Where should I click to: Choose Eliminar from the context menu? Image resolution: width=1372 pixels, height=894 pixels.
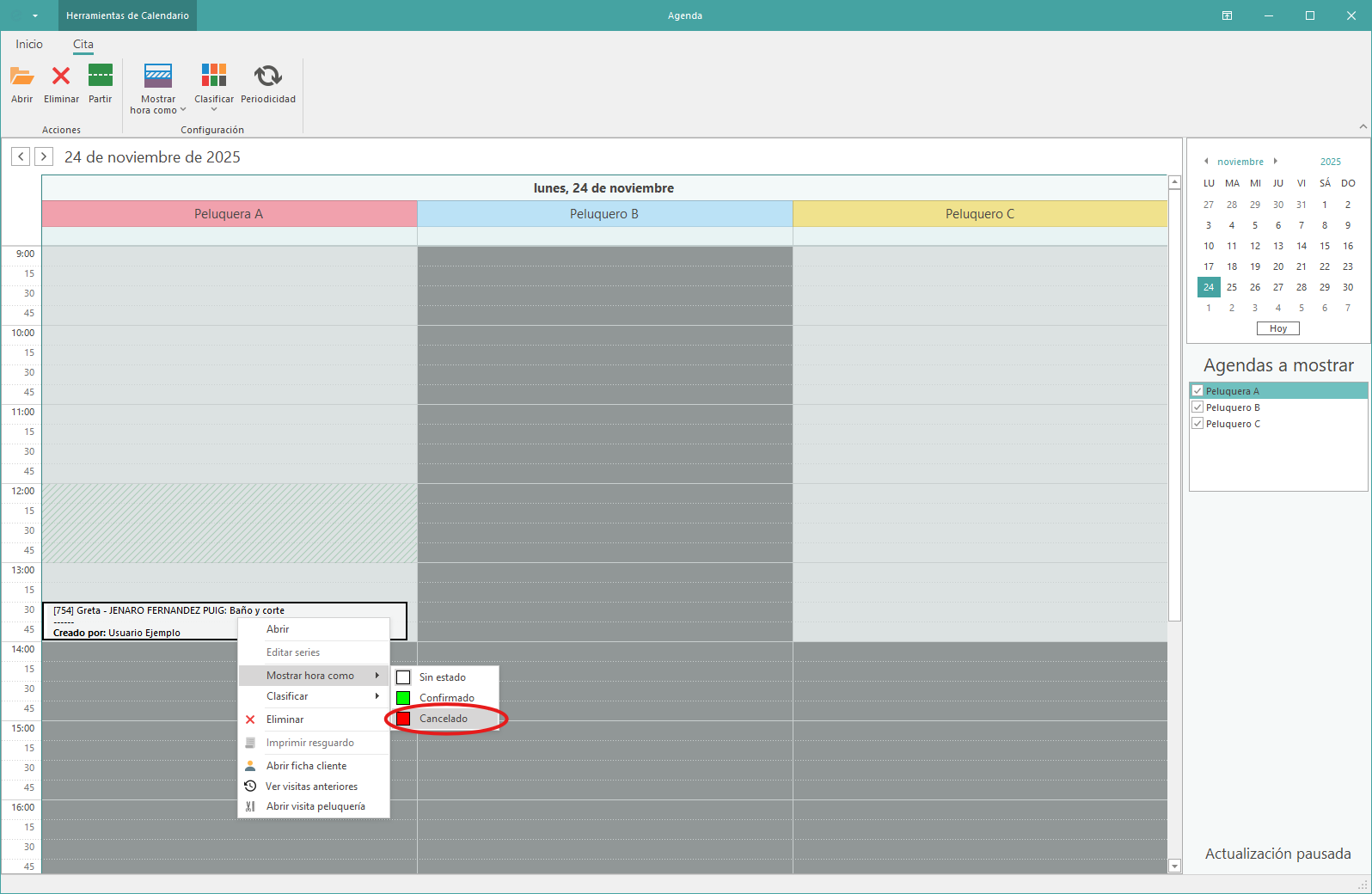coord(285,719)
